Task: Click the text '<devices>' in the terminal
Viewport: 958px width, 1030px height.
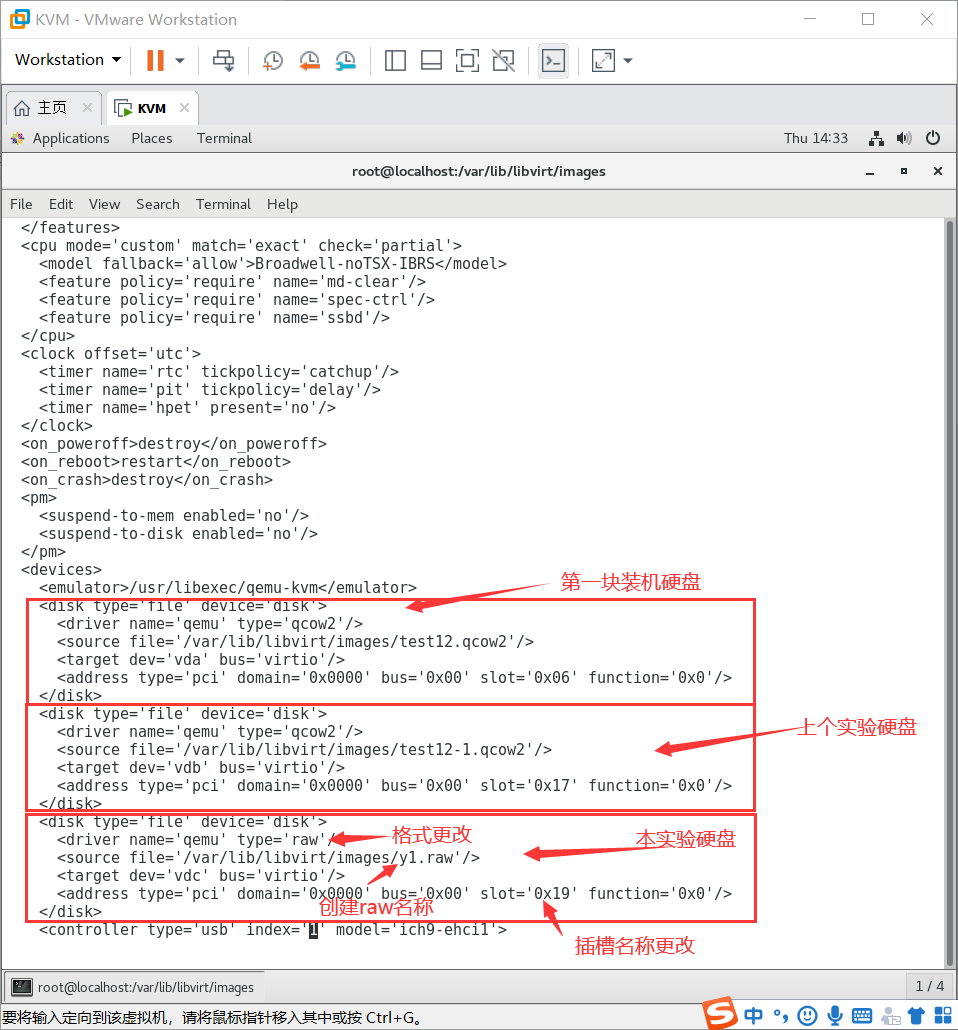Action: click(61, 570)
